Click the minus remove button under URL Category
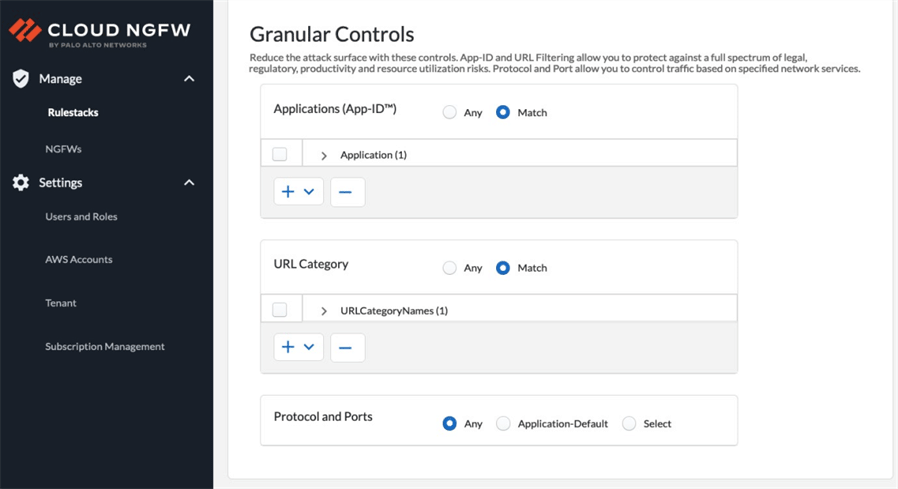898x489 pixels. pyautogui.click(x=346, y=347)
